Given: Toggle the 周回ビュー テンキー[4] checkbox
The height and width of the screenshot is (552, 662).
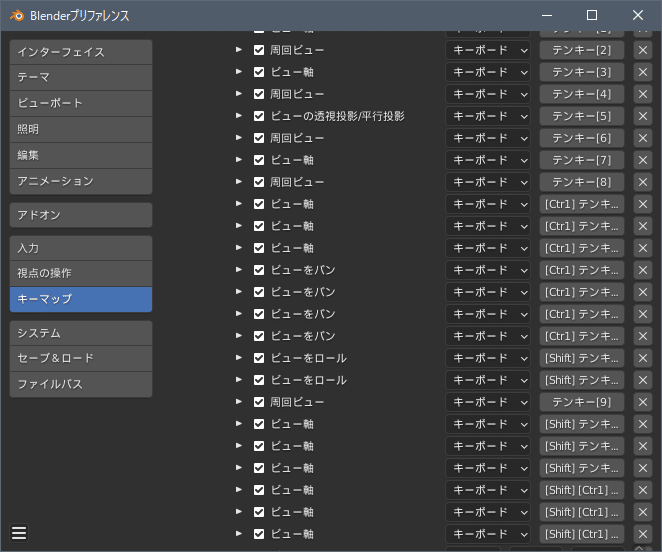Looking at the screenshot, I should (x=259, y=94).
